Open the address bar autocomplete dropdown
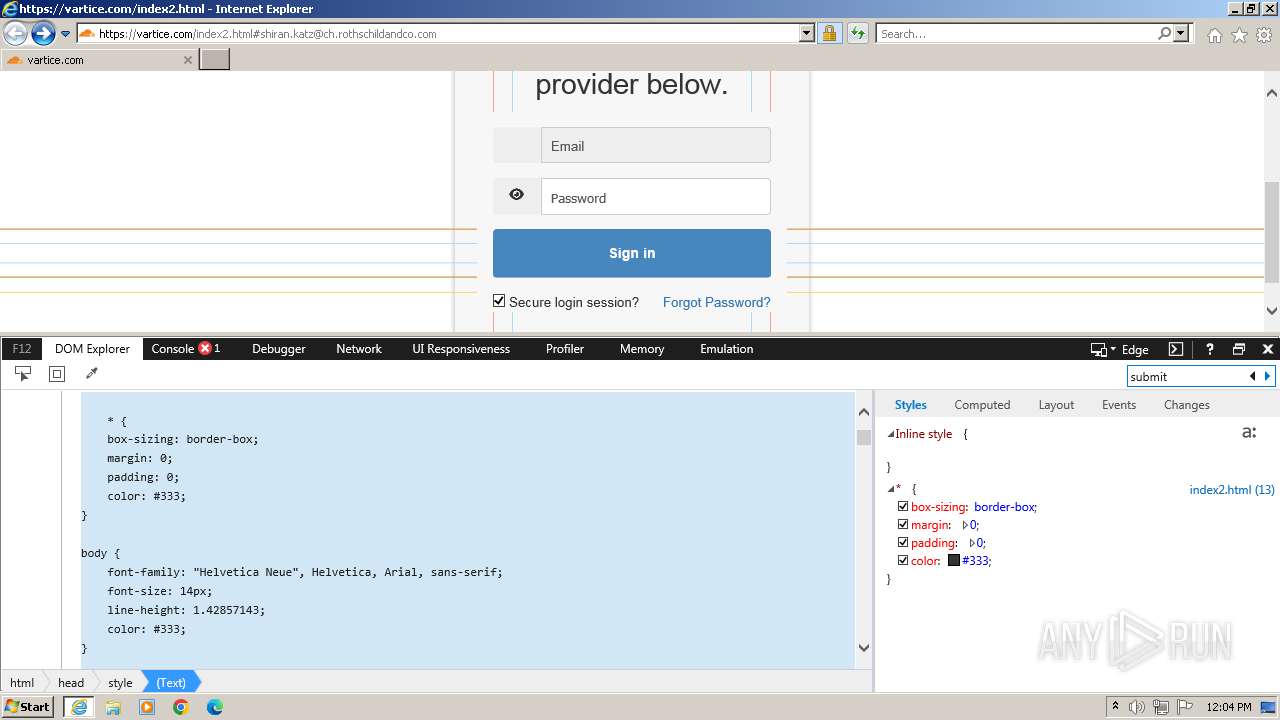 click(807, 33)
